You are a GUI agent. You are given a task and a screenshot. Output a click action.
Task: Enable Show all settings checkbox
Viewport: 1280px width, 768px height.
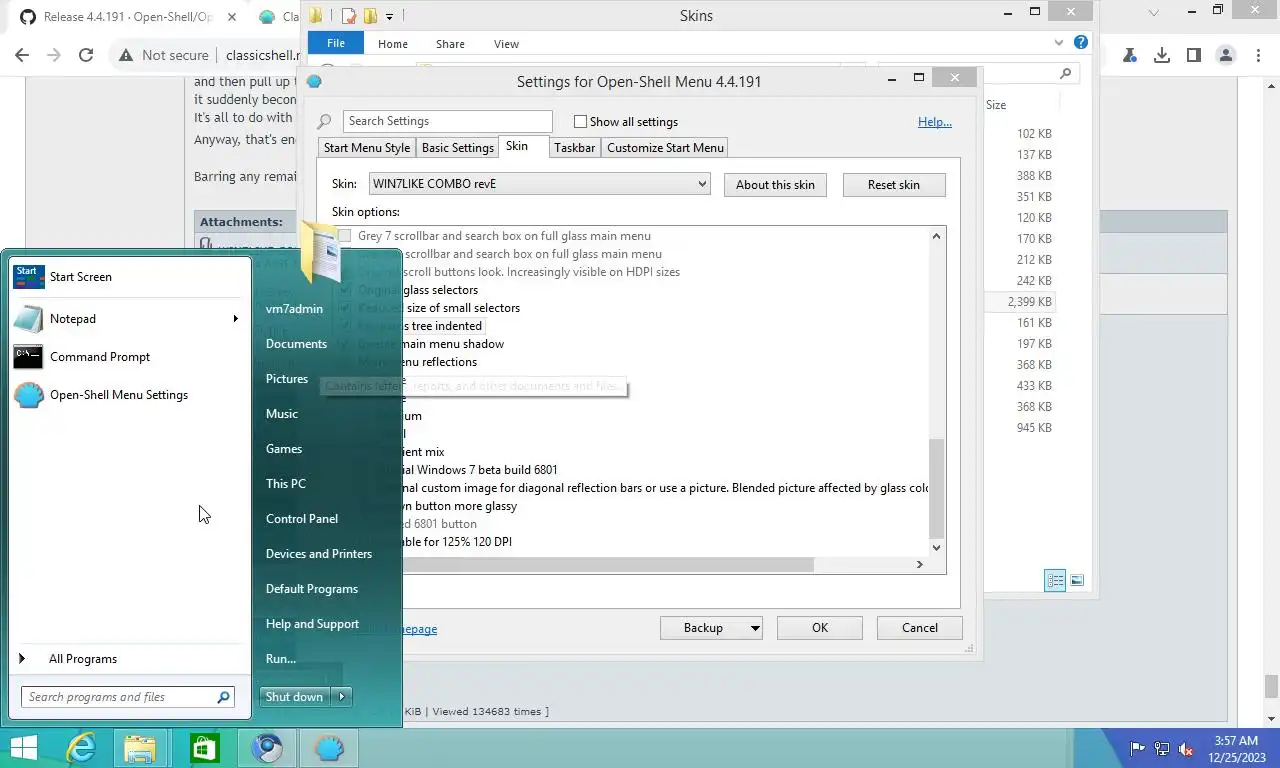click(x=580, y=121)
